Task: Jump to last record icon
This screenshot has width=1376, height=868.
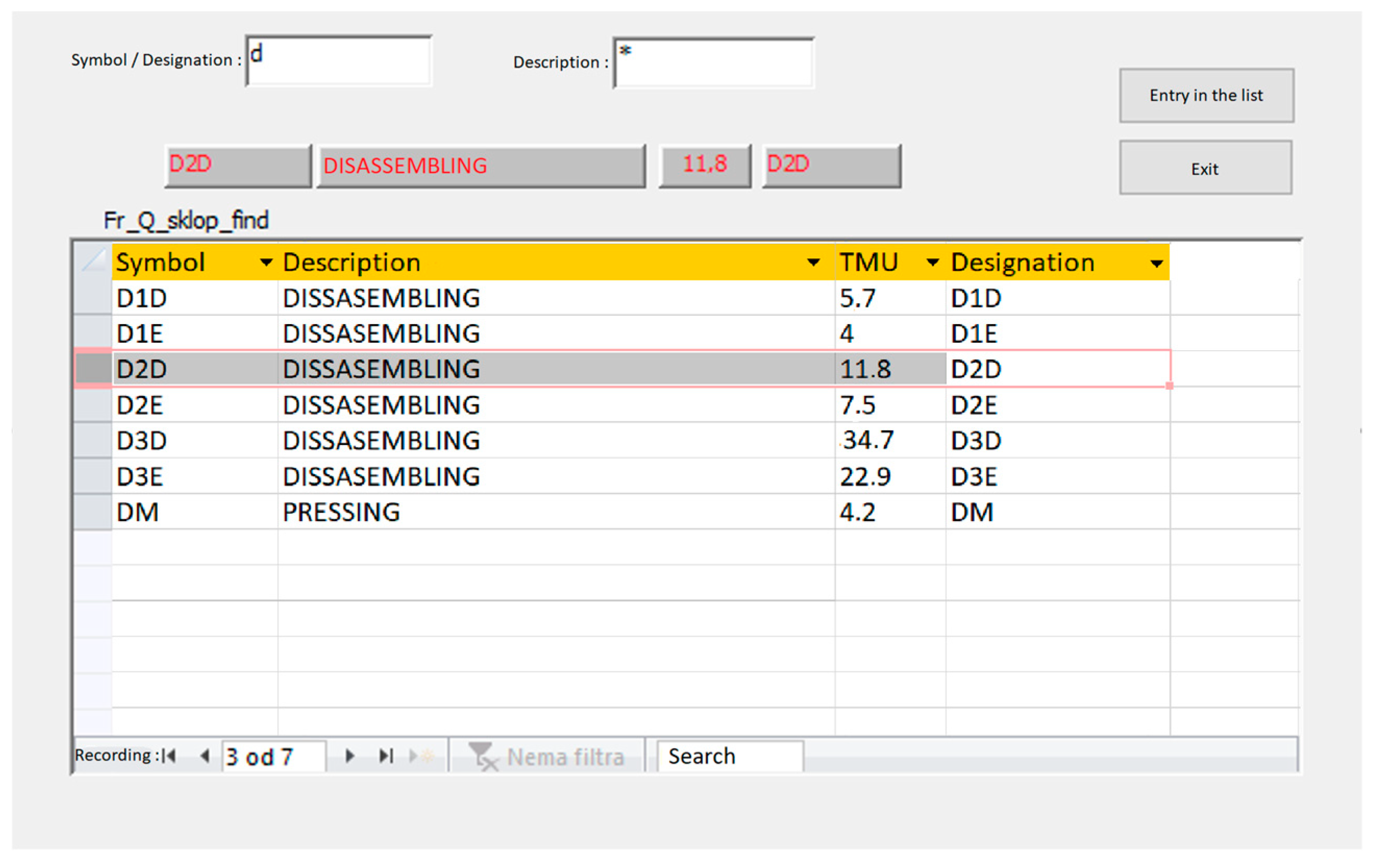Action: 386,756
